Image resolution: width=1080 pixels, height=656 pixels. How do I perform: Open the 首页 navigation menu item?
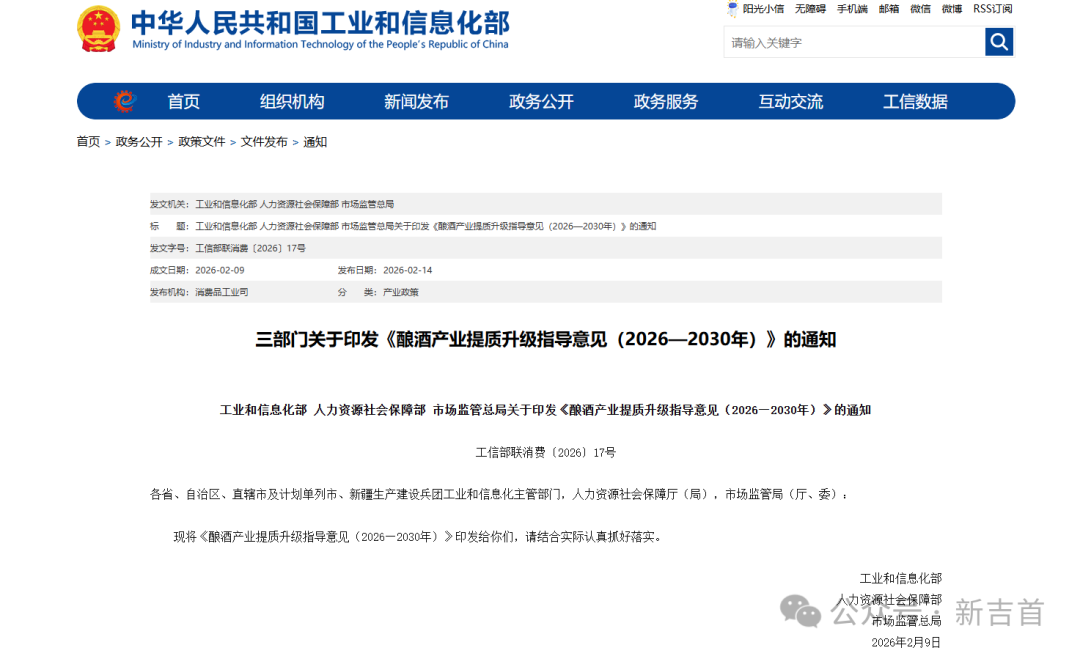click(x=183, y=101)
